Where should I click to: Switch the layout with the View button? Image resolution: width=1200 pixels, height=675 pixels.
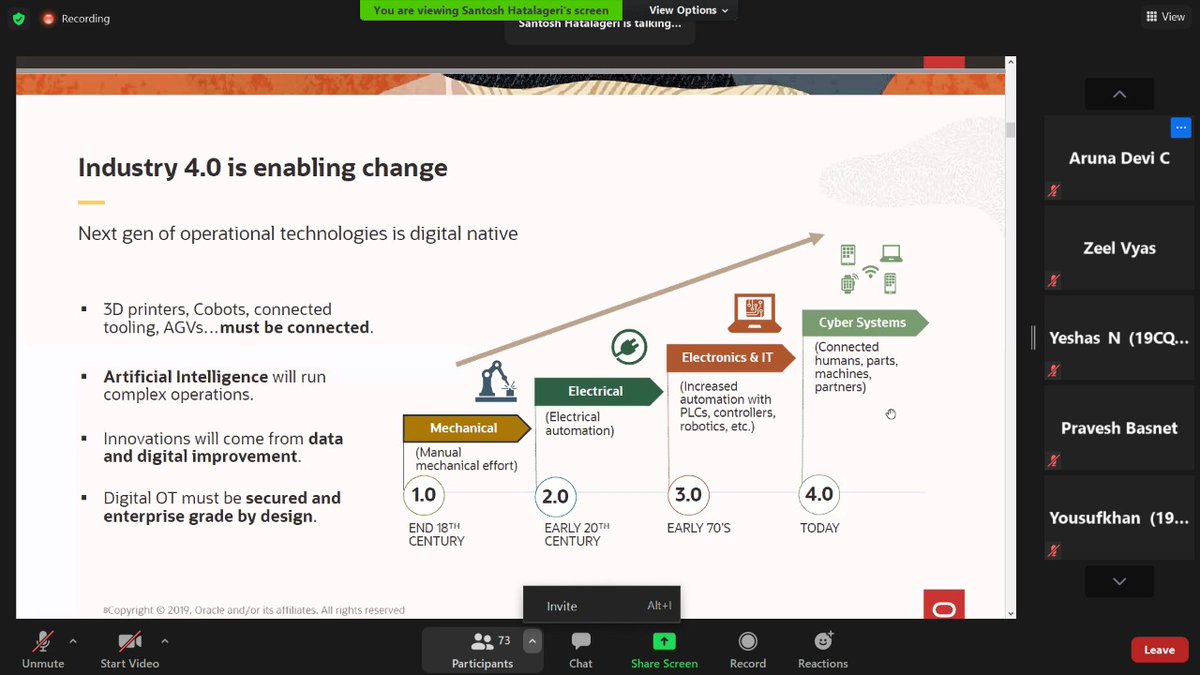[x=1165, y=17]
